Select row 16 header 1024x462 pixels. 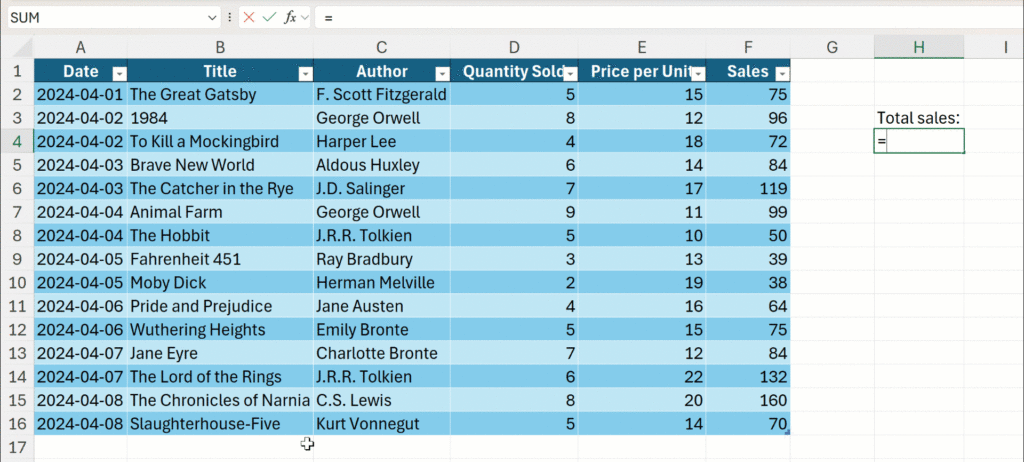17,423
